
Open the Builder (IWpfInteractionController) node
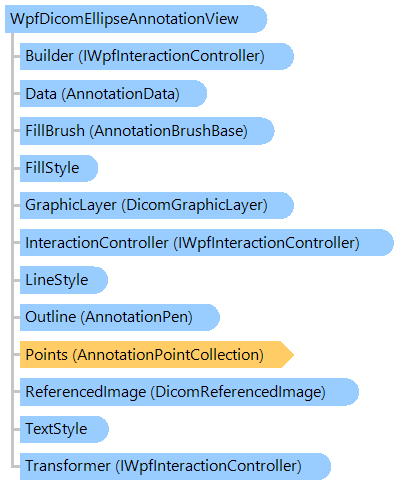coord(157,56)
